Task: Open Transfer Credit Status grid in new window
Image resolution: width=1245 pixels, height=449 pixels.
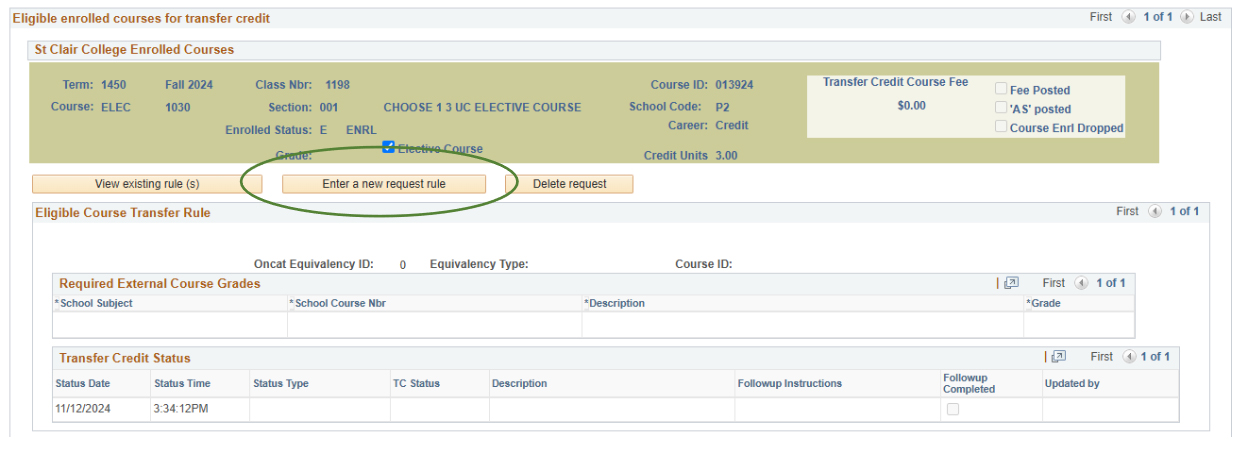Action: click(1059, 357)
